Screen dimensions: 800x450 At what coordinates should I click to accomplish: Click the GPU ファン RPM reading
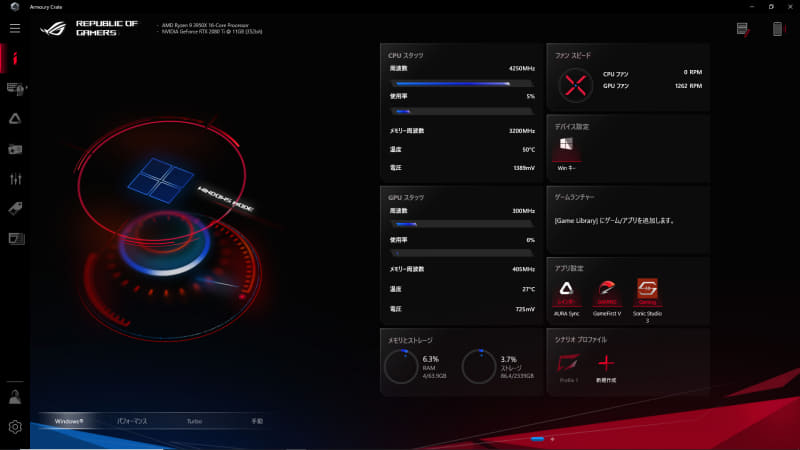pos(688,86)
